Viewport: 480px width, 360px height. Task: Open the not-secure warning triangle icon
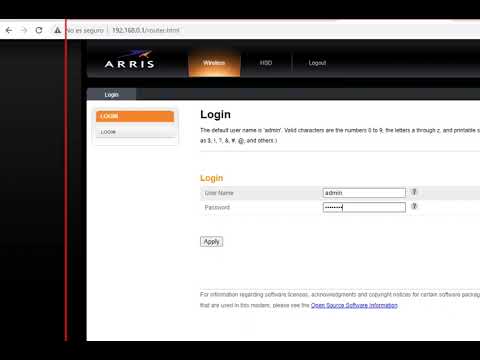57,30
